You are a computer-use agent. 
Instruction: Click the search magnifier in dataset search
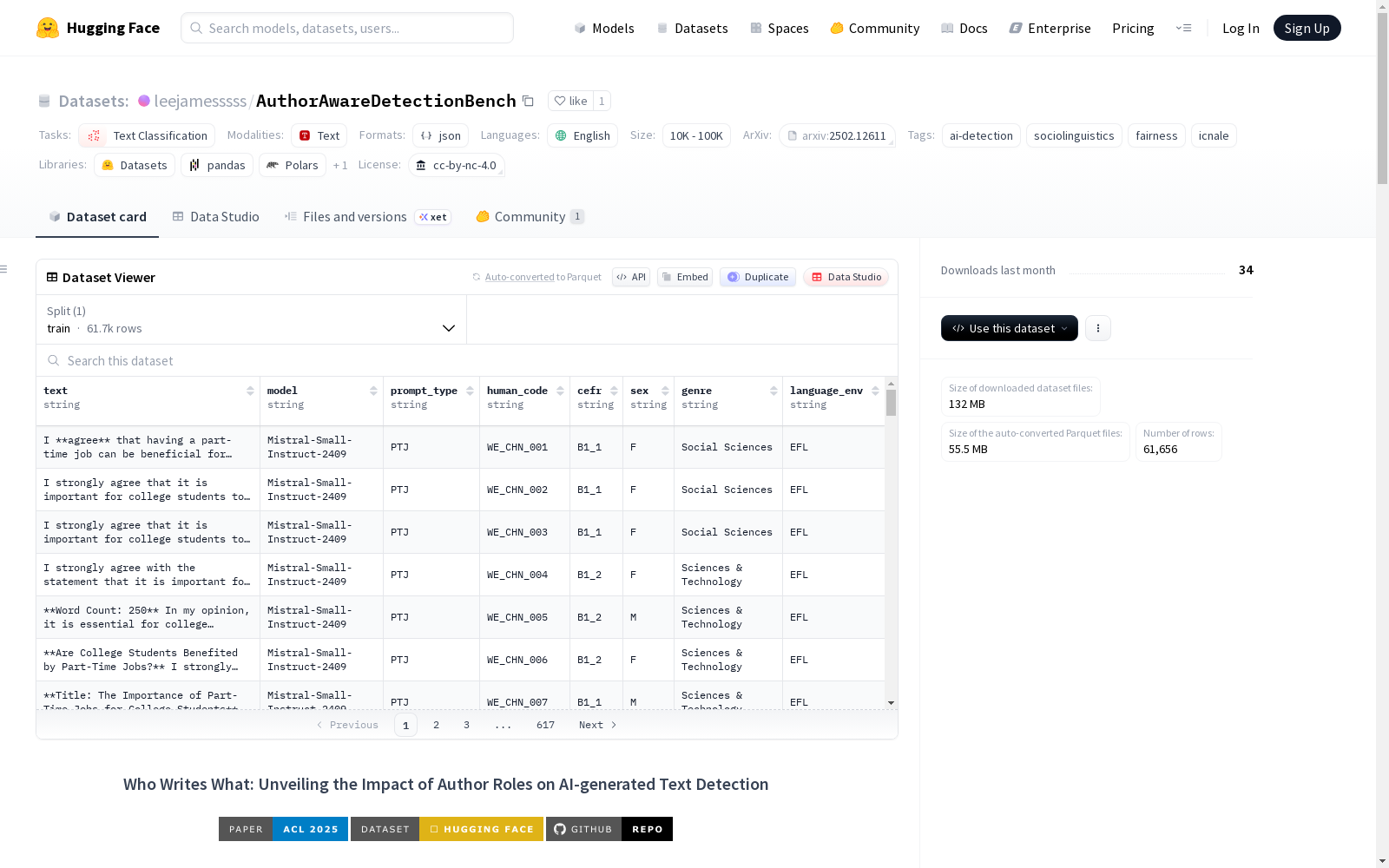54,360
